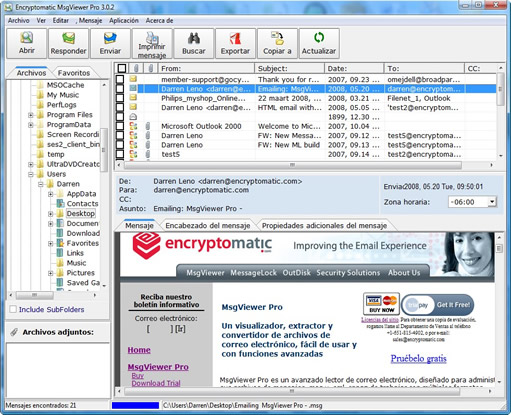Image resolution: width=511 pixels, height=415 pixels.
Task: Click the envelope icon of member-support message
Action: 133,79
